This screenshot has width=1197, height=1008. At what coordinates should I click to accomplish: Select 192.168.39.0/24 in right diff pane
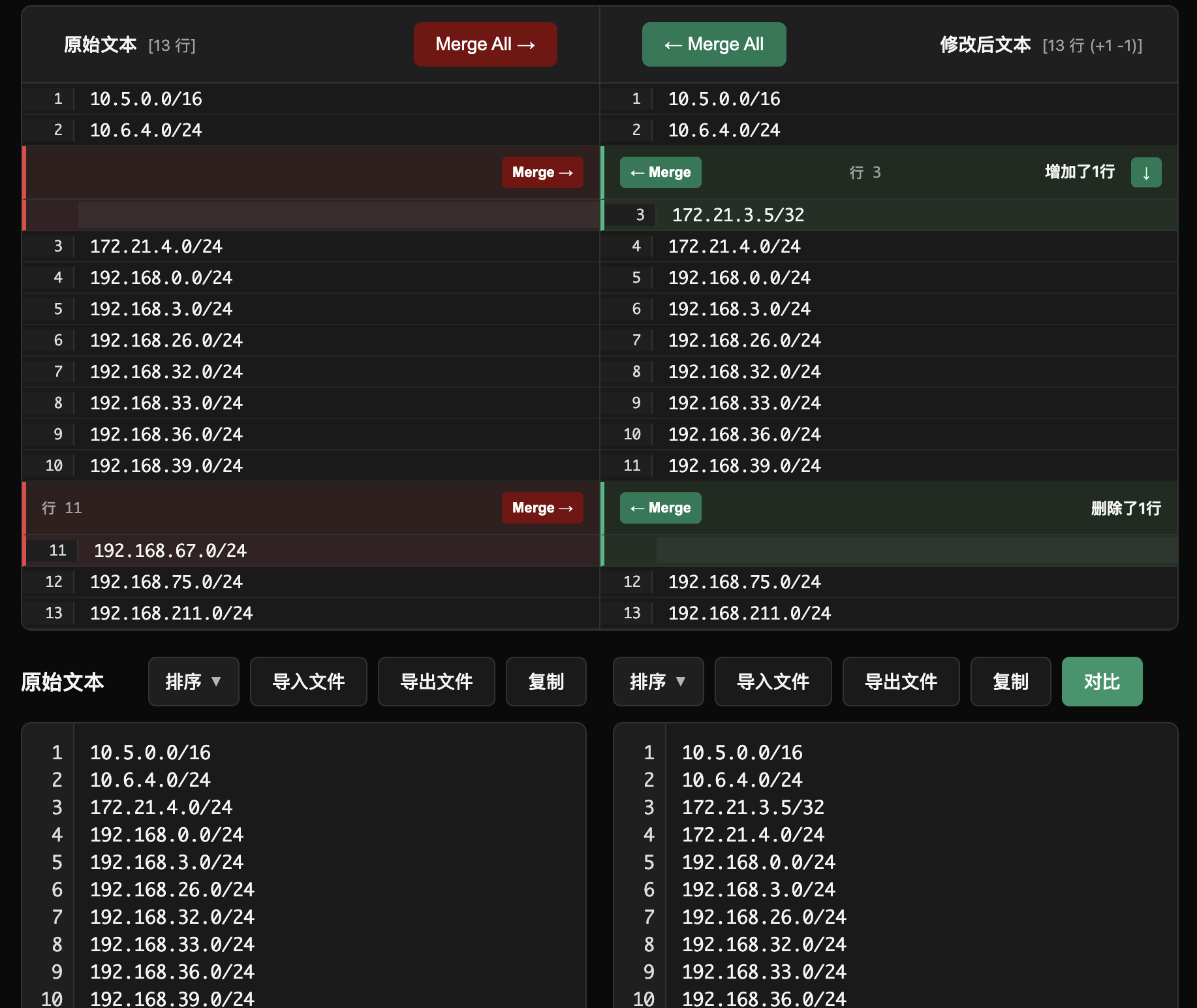click(745, 465)
